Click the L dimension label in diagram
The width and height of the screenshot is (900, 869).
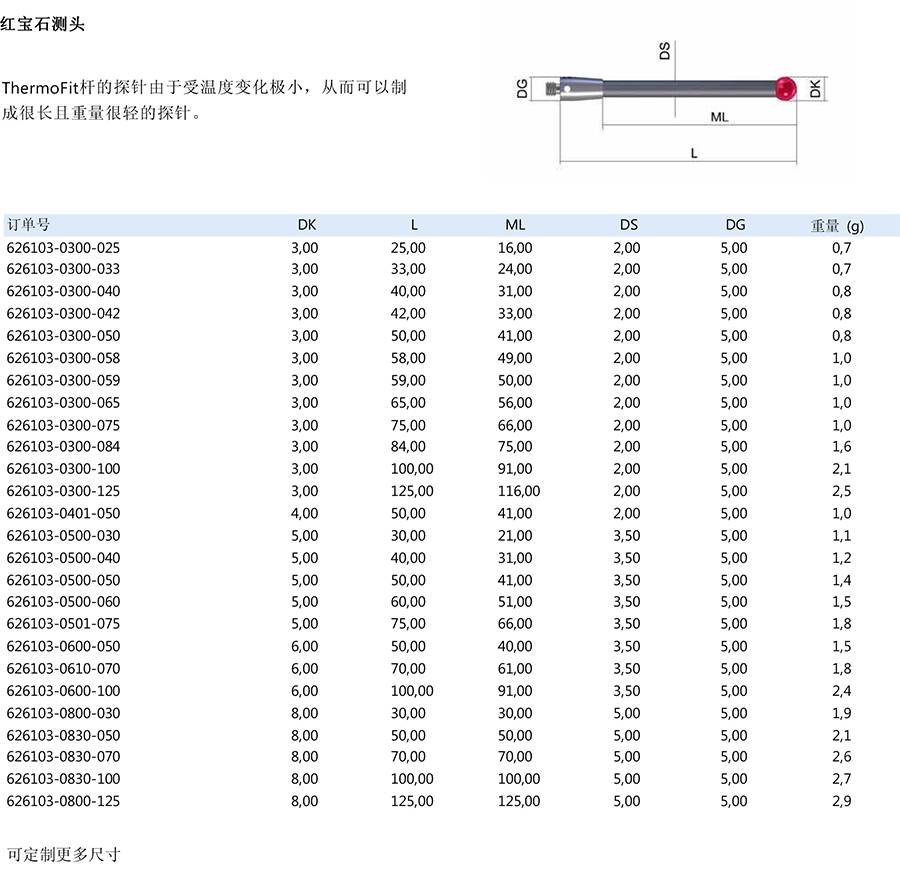(x=694, y=153)
